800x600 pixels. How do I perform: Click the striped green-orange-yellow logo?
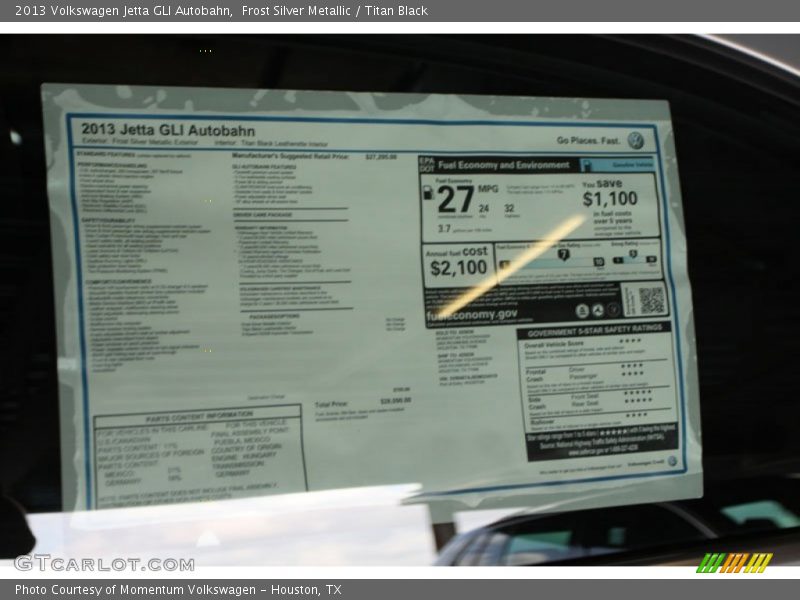tap(734, 563)
